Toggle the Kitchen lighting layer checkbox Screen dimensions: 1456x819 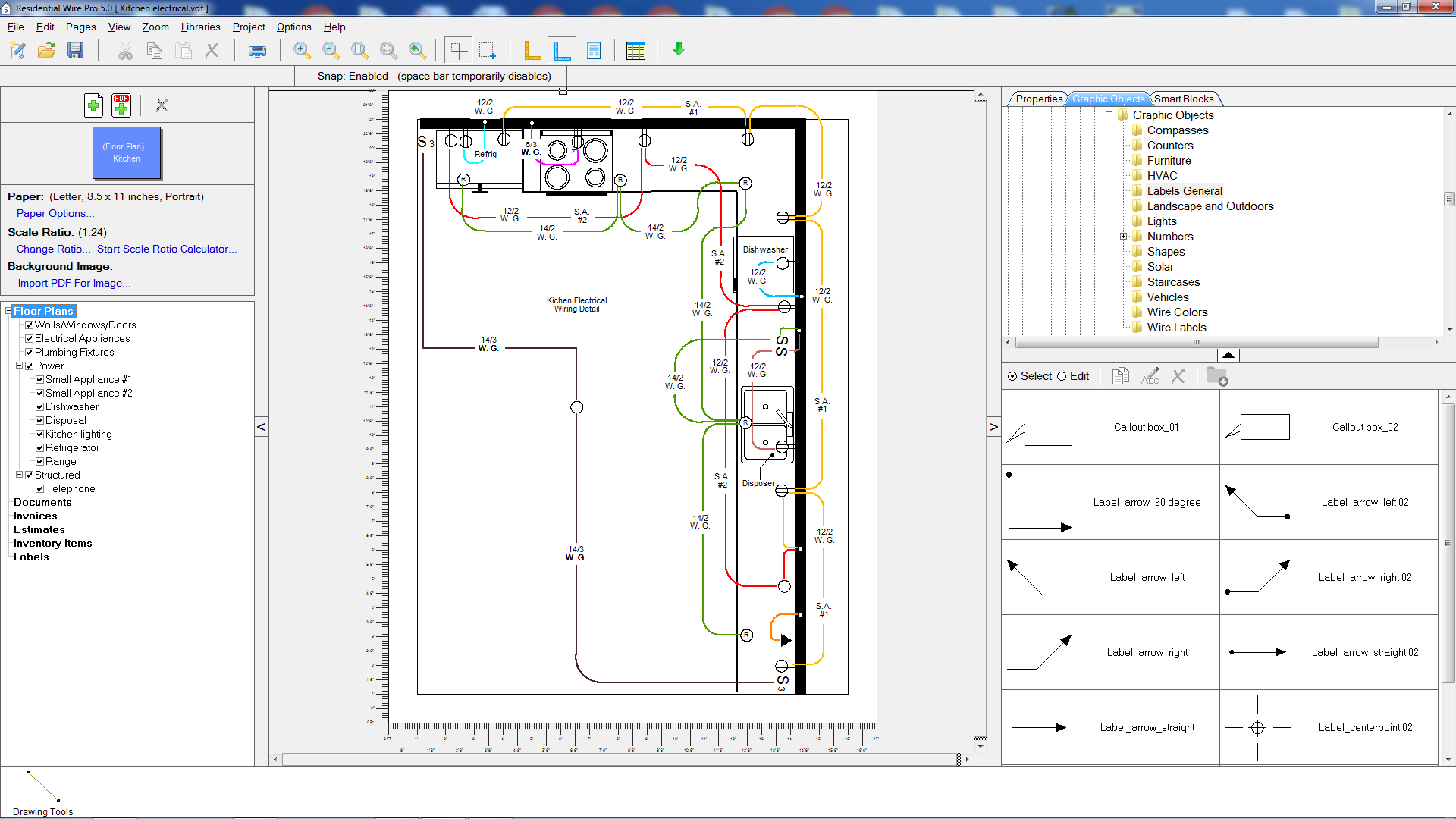[40, 435]
